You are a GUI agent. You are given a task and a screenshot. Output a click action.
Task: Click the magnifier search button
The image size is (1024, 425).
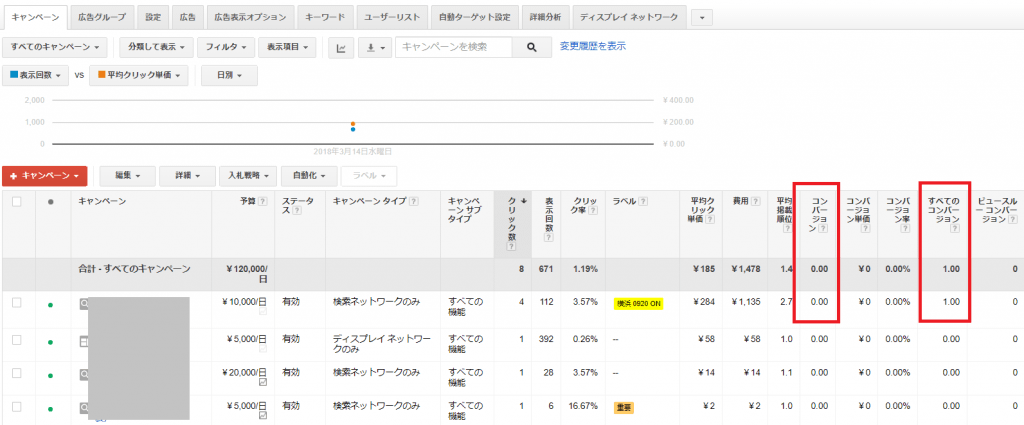[532, 47]
